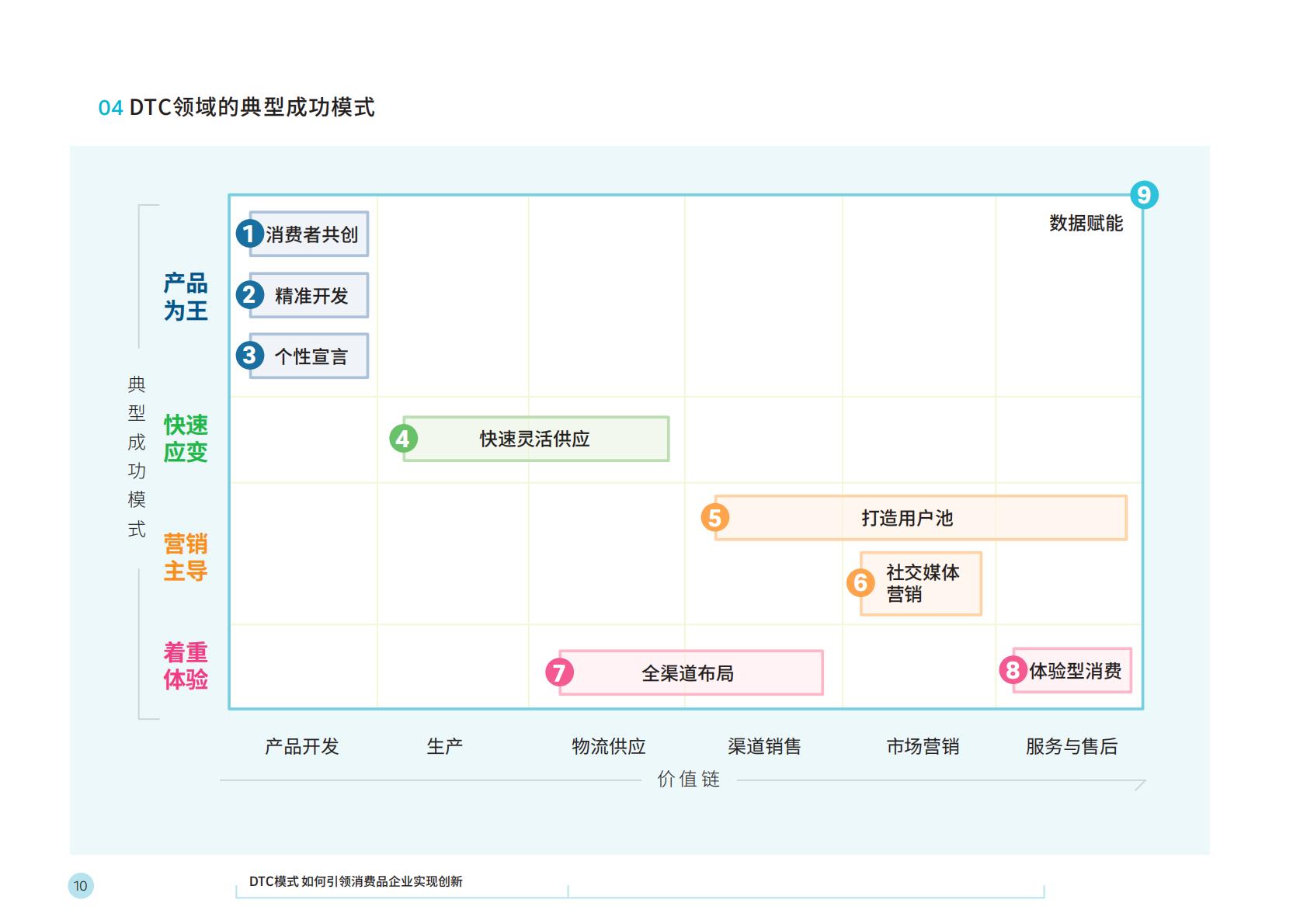Select the 社交媒体营销 box

pos(921,584)
